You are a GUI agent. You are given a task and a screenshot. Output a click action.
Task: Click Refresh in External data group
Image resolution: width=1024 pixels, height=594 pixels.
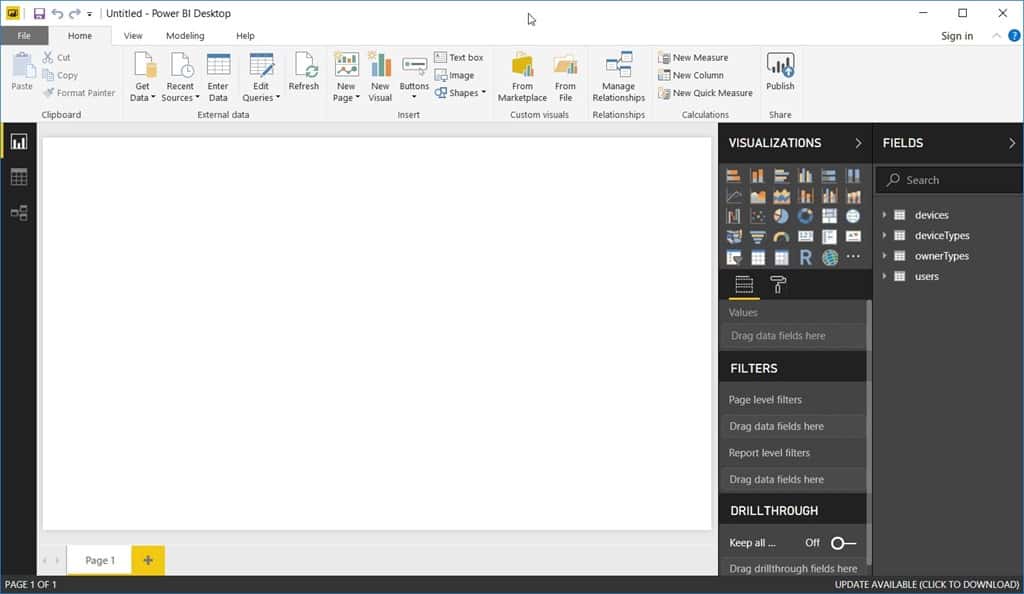(304, 72)
